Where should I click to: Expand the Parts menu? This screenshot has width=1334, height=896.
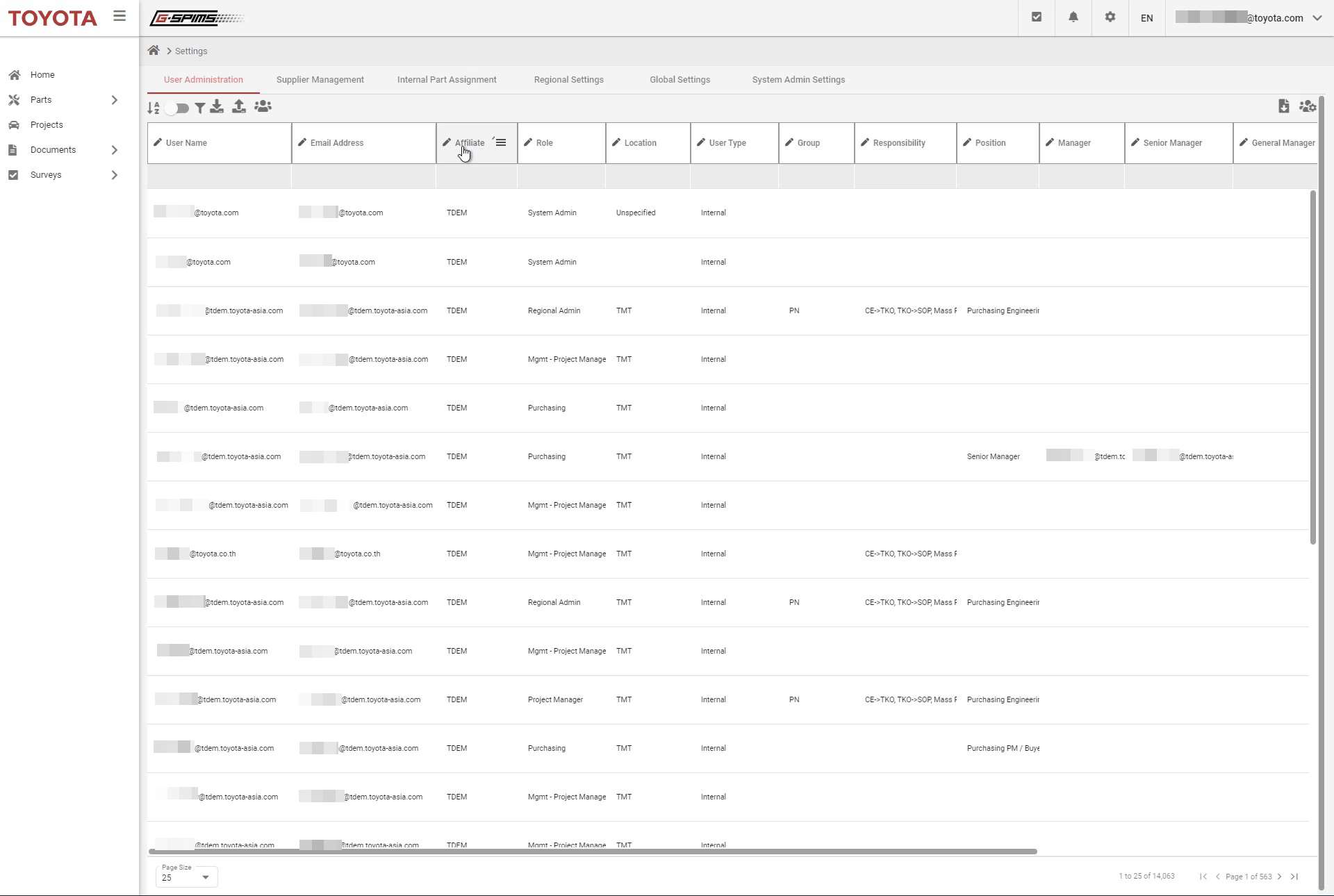[x=115, y=100]
